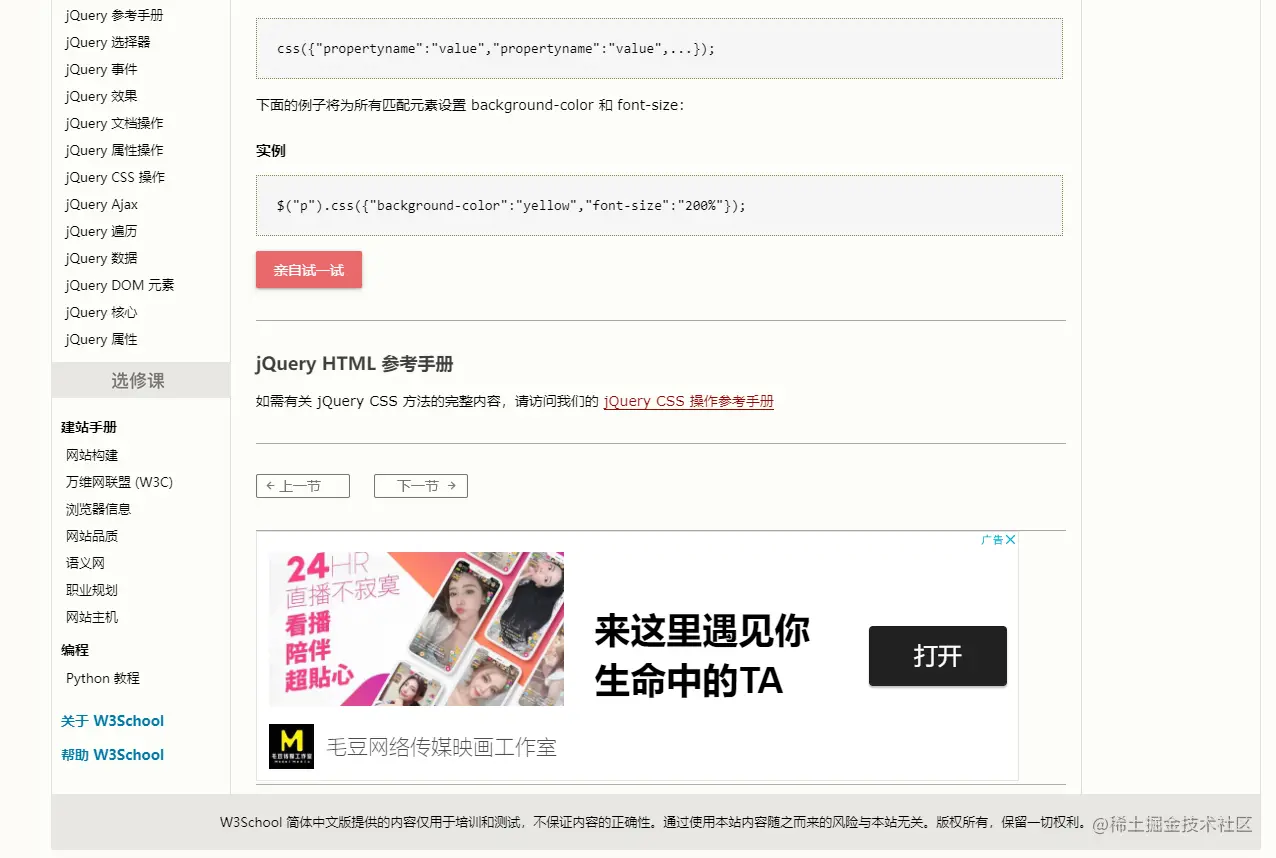
Task: Click jQuery HTML 参考手册 heading
Action: point(355,364)
